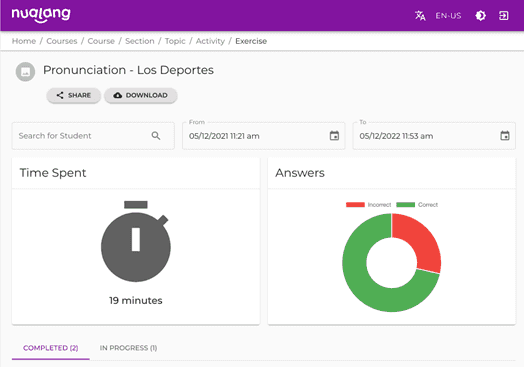Open the To date calendar picker
Image resolution: width=524 pixels, height=367 pixels.
pos(505,136)
